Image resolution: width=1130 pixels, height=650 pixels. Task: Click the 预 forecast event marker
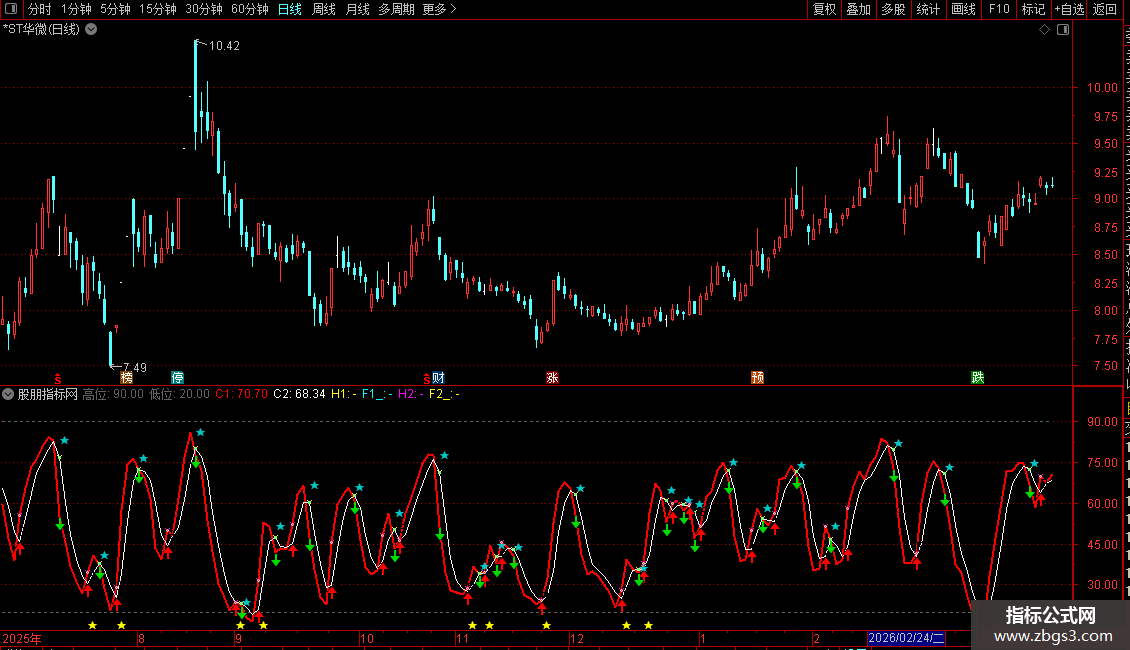pyautogui.click(x=757, y=378)
